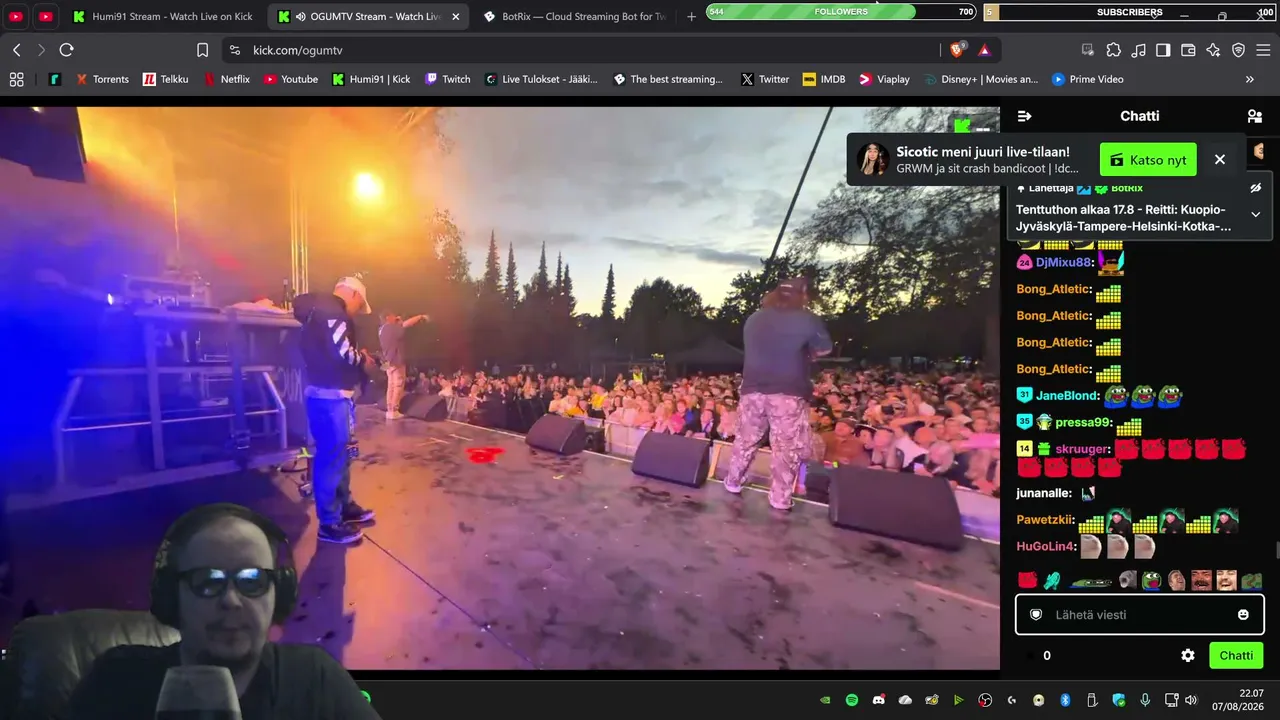The height and width of the screenshot is (720, 1280).
Task: Click the JaneBlond username in chat
Action: 1067,396
